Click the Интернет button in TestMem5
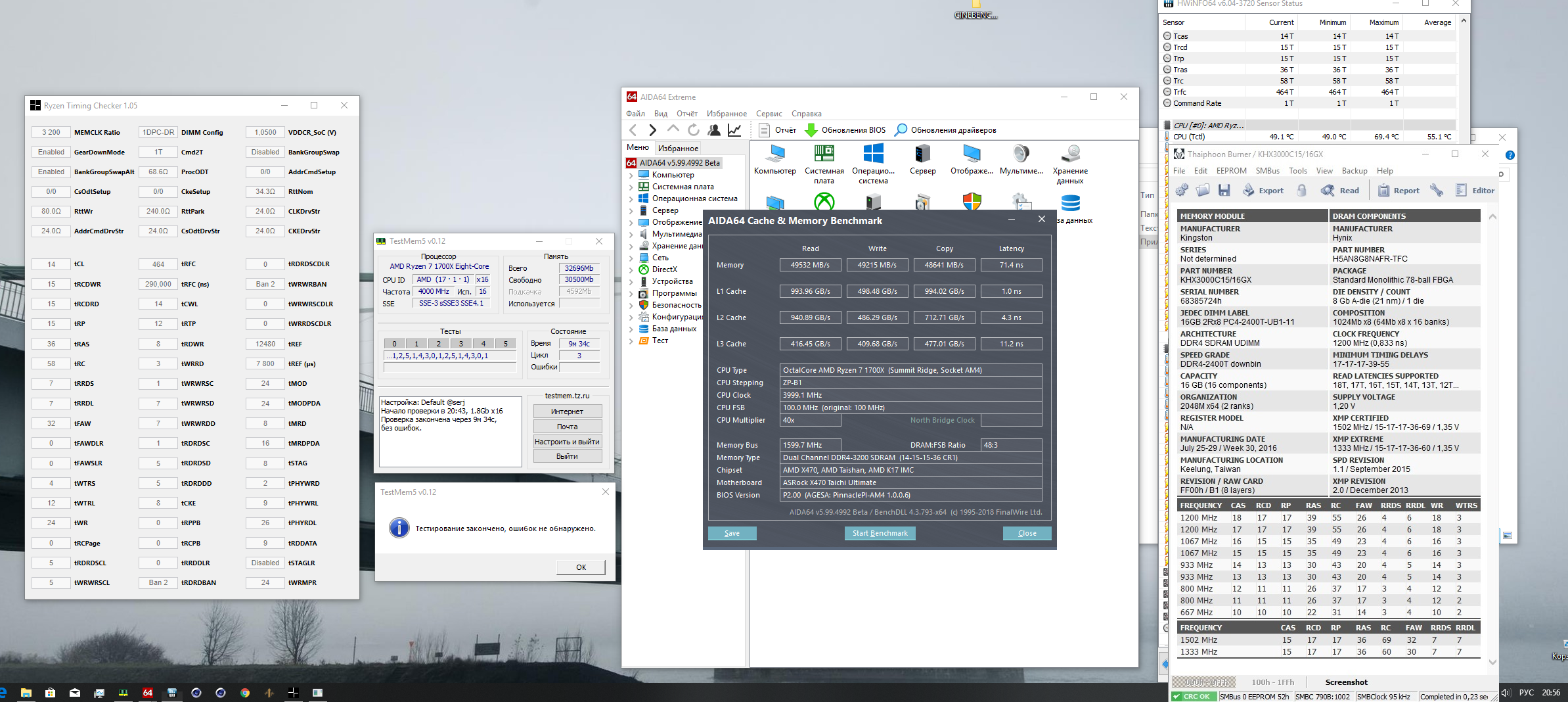Image resolution: width=1568 pixels, height=702 pixels. click(x=567, y=411)
